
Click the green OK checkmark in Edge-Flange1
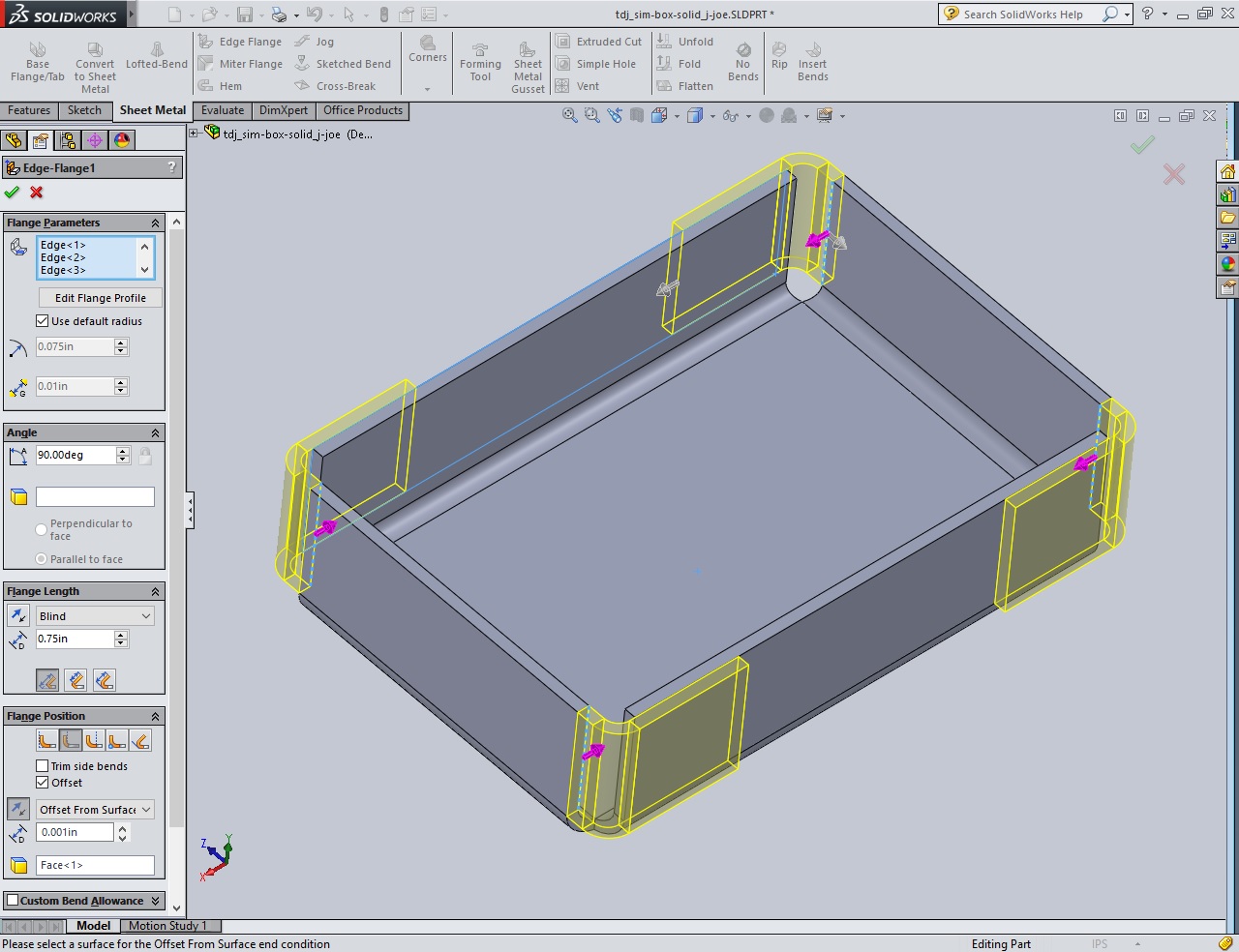[12, 193]
